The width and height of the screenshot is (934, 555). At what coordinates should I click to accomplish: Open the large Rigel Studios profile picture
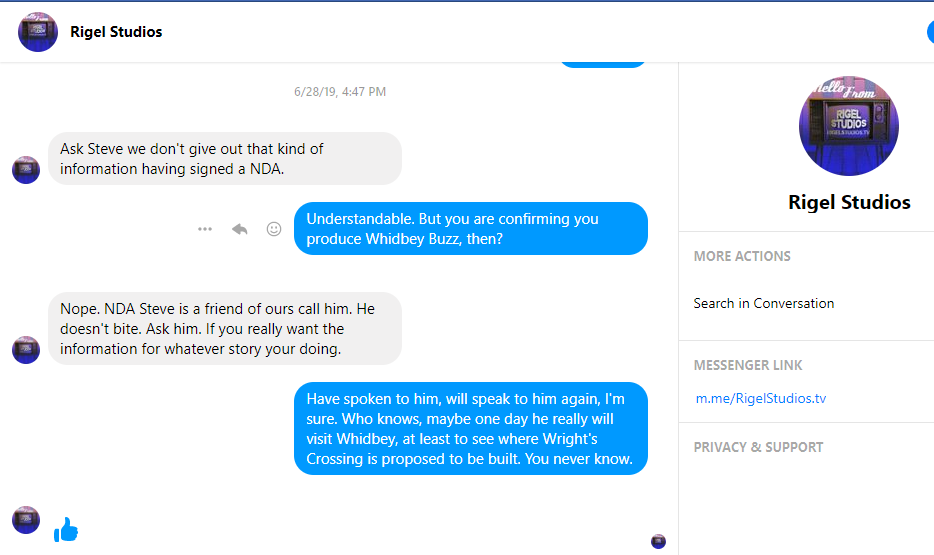849,124
